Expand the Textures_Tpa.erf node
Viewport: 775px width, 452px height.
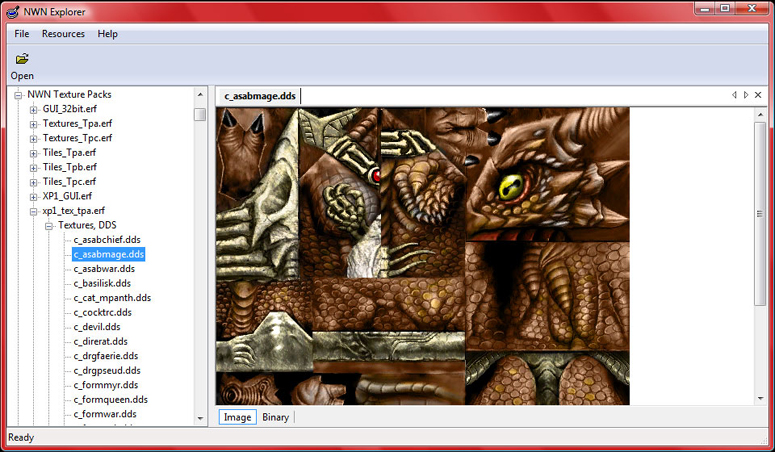coord(34,124)
